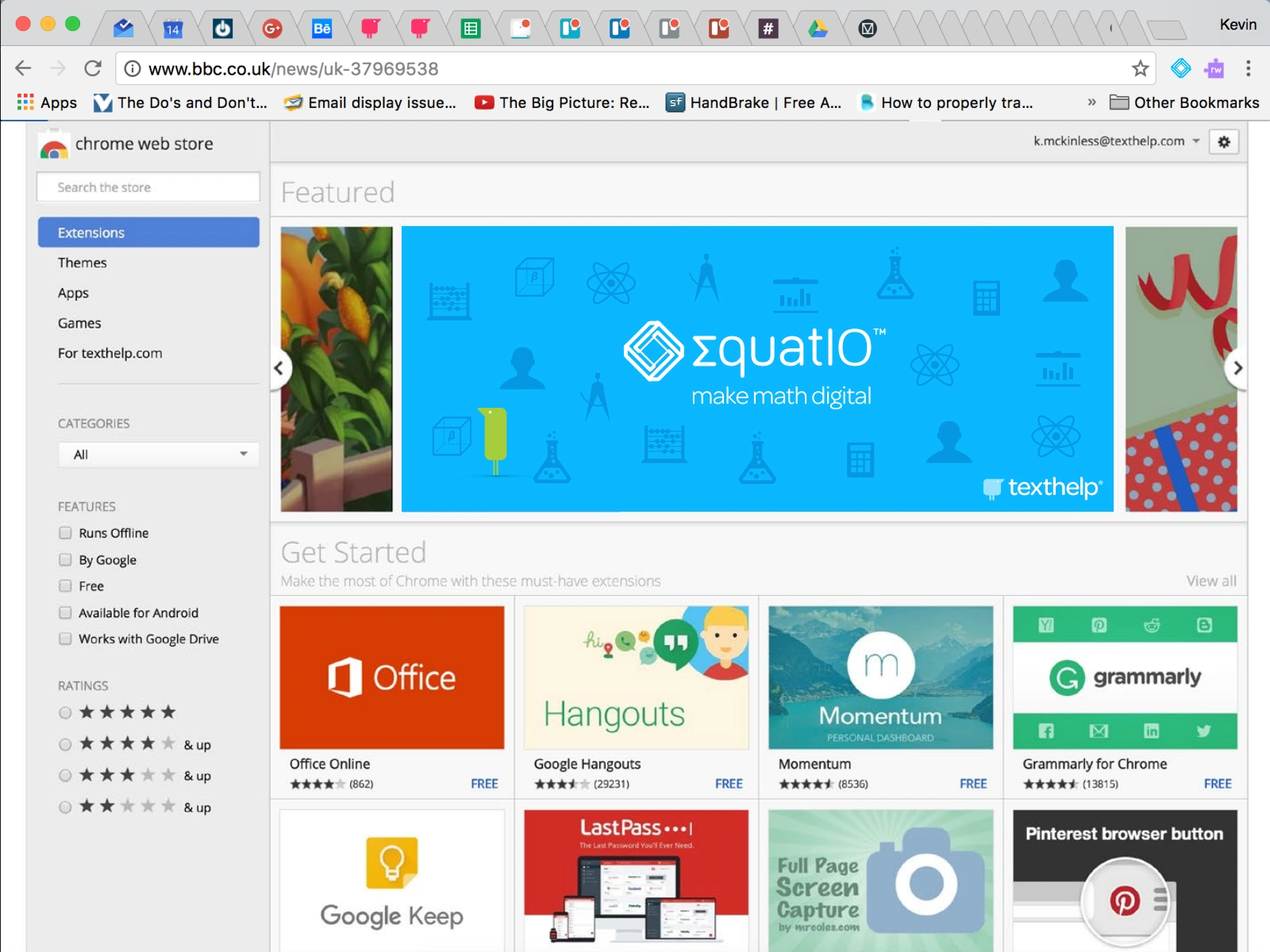Viewport: 1270px width, 952px height.
Task: Click the Chrome Web Store logo
Action: 127,144
